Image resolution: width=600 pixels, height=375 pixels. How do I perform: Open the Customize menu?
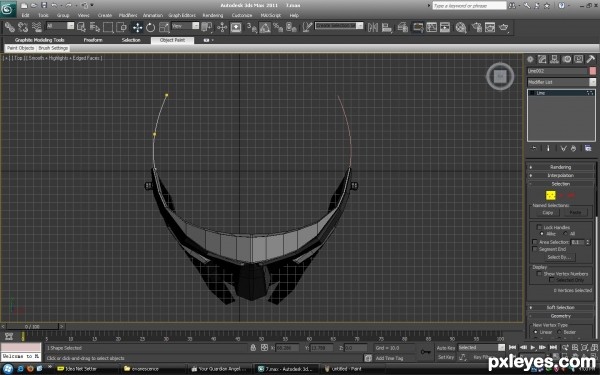click(x=242, y=15)
